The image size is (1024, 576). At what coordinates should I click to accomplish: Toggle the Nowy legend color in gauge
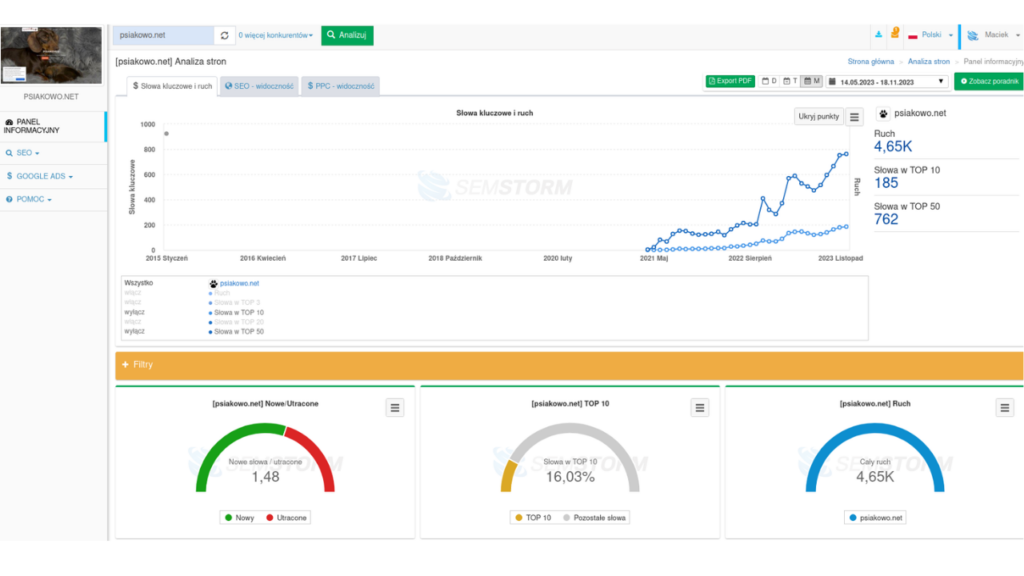(228, 517)
